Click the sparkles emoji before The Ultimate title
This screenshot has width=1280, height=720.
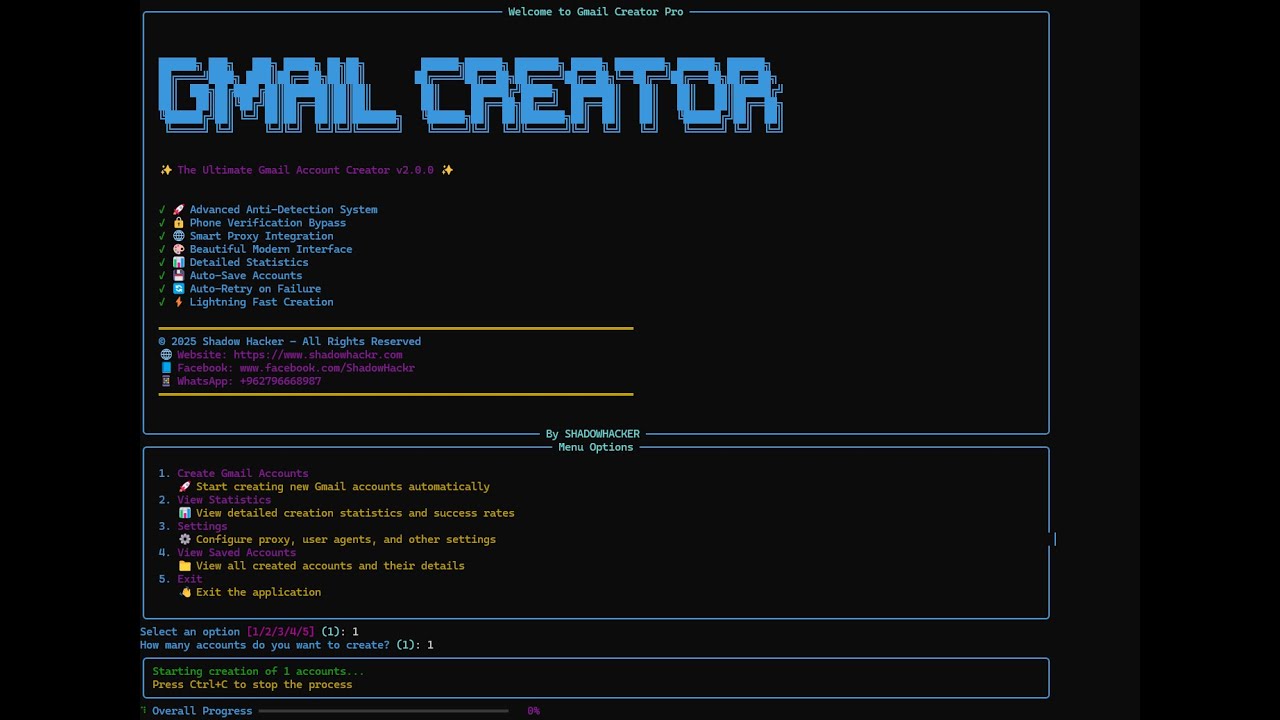(166, 170)
